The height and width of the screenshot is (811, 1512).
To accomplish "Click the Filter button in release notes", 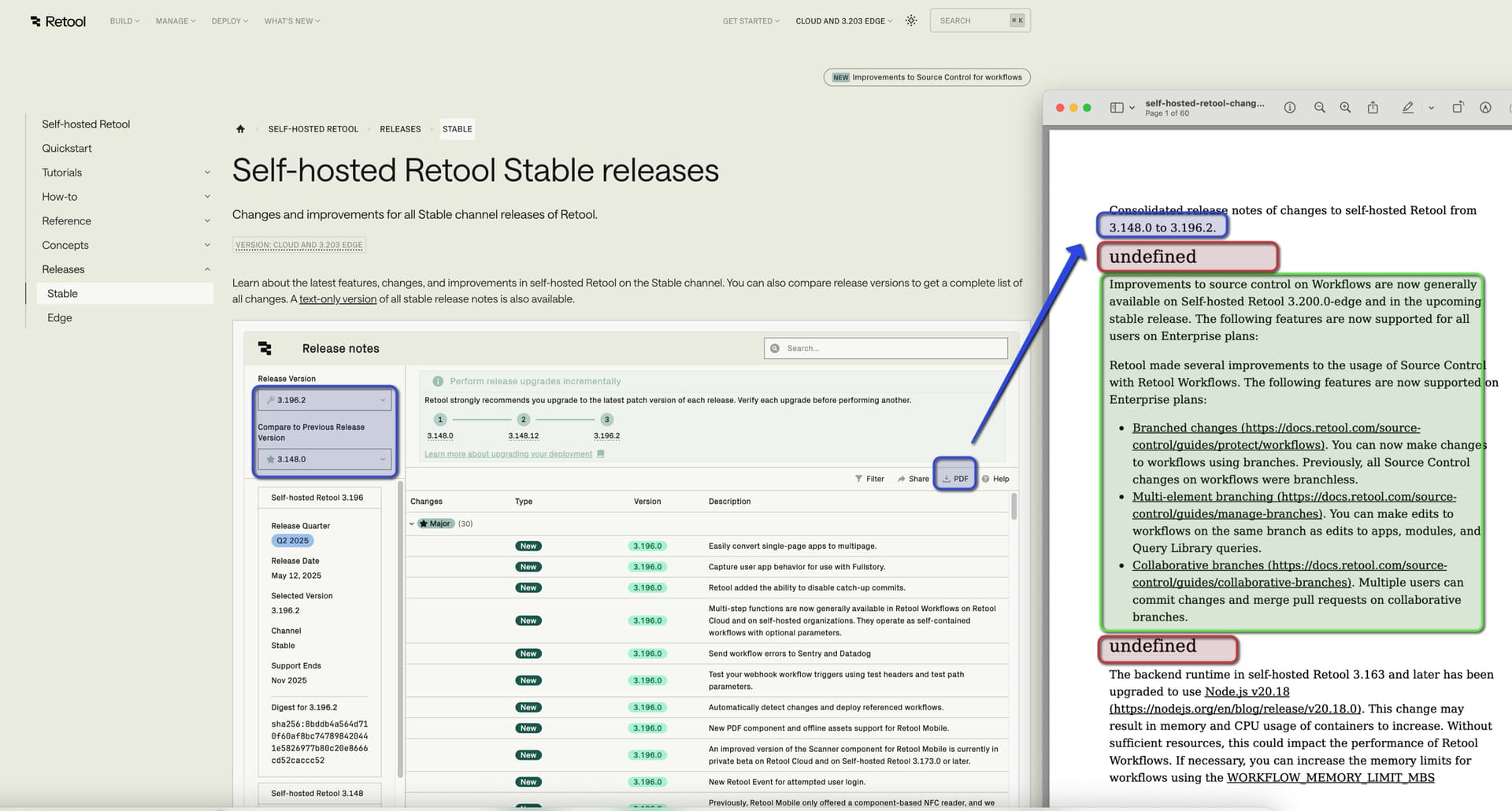I will (869, 479).
